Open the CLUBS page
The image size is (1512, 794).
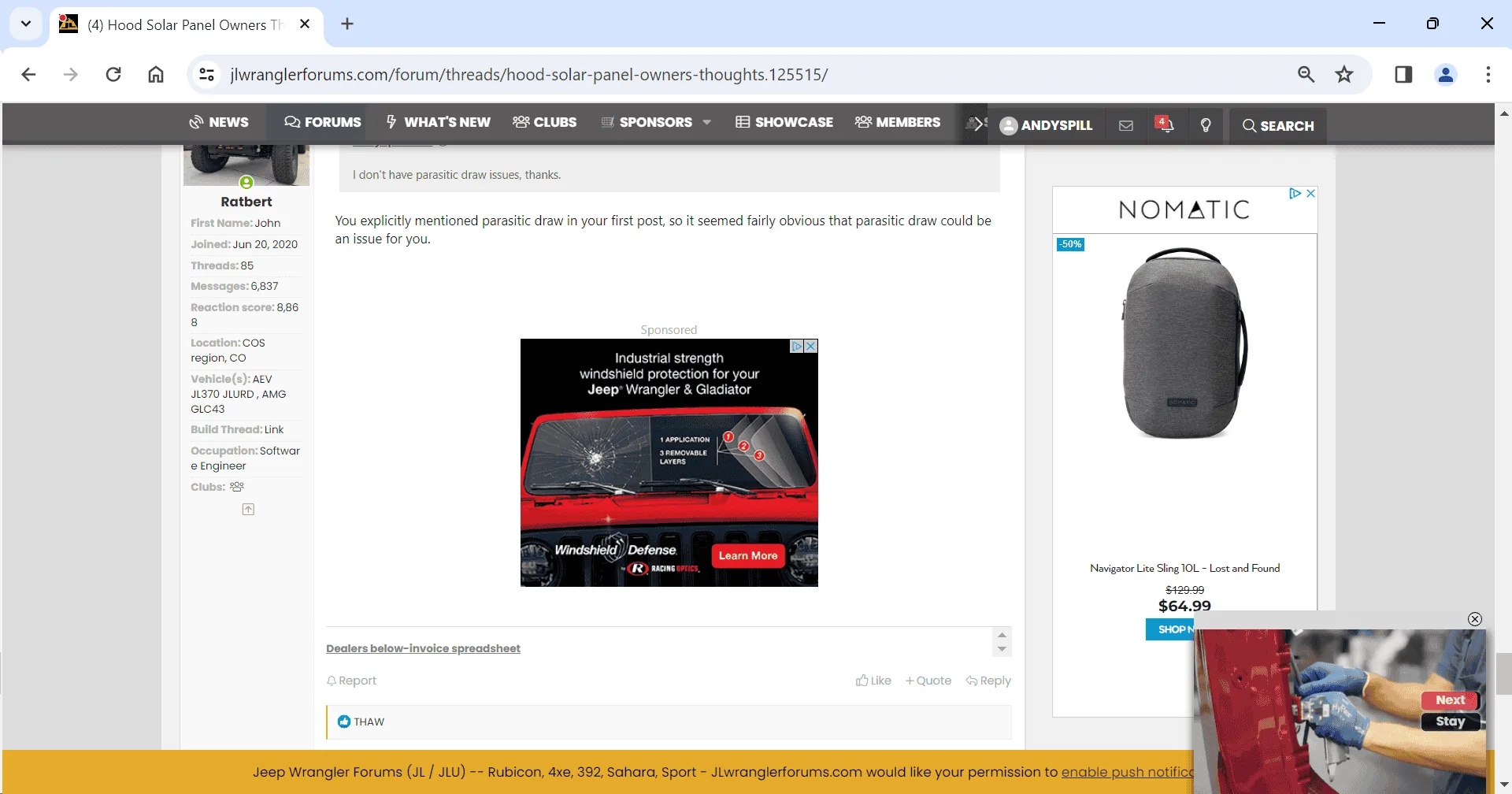pos(544,122)
